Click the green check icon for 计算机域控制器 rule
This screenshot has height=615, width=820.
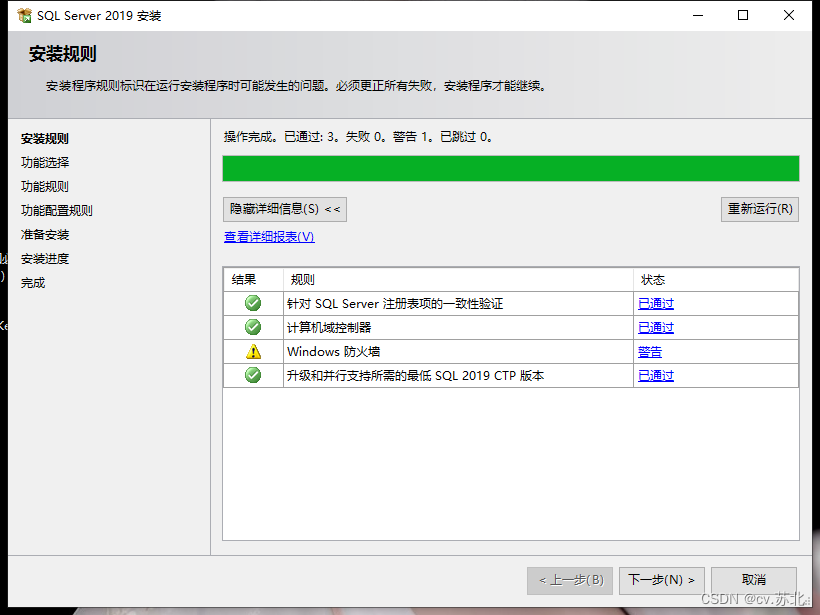pos(253,327)
